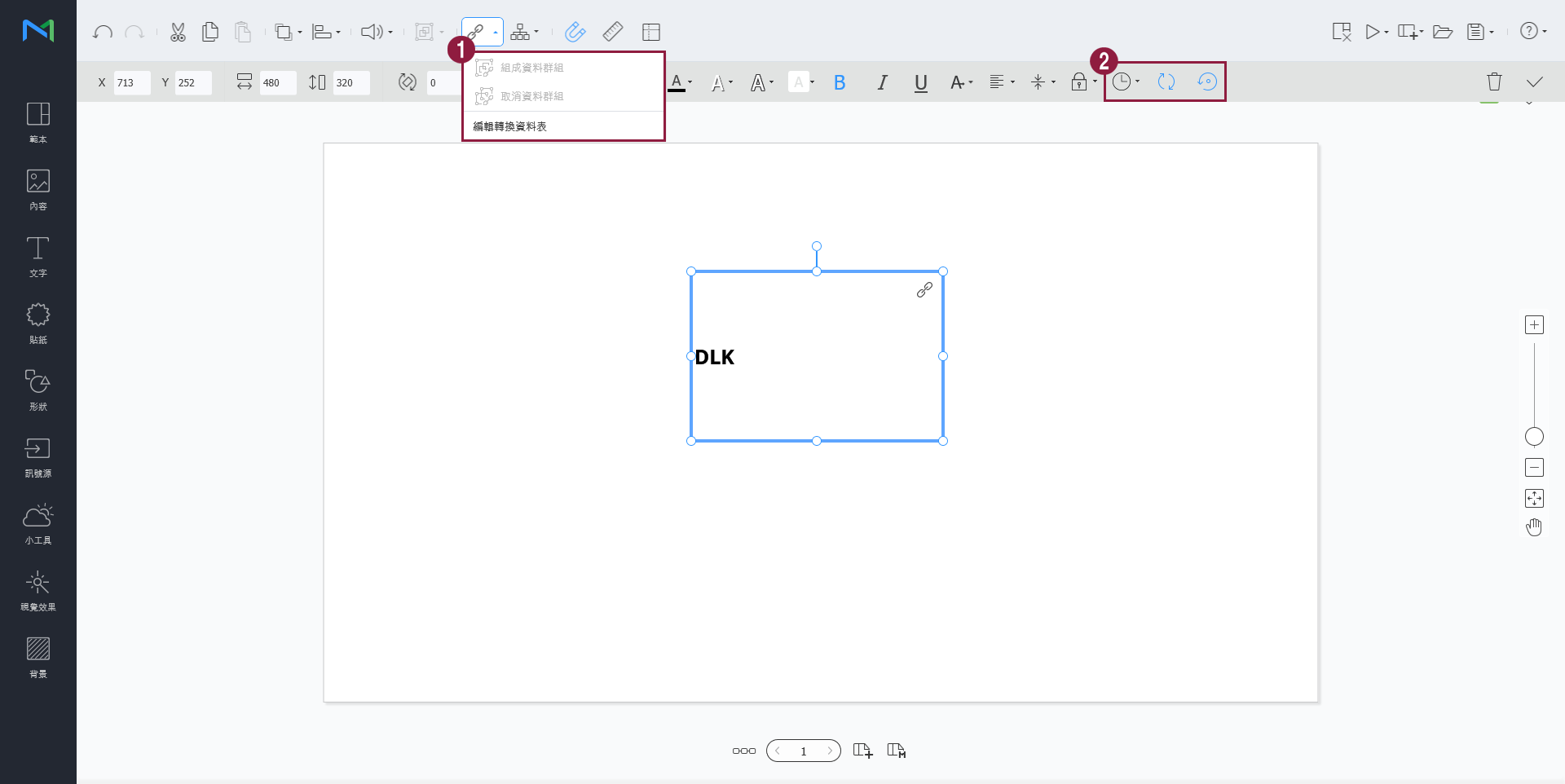Show the ruler tool
1565x784 pixels.
tap(613, 33)
